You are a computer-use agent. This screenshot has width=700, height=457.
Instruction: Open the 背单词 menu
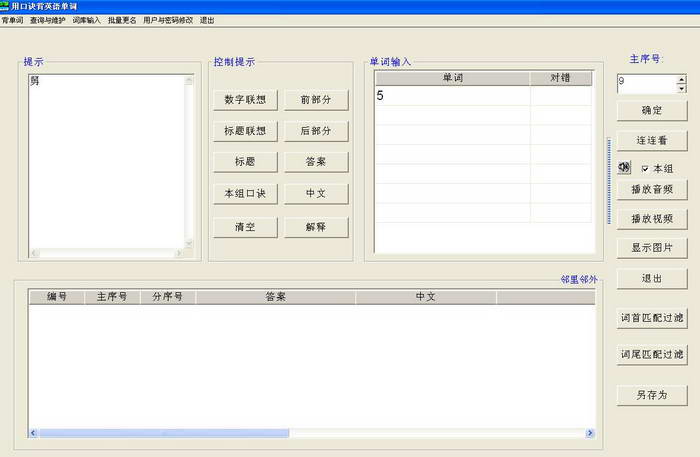(12, 20)
